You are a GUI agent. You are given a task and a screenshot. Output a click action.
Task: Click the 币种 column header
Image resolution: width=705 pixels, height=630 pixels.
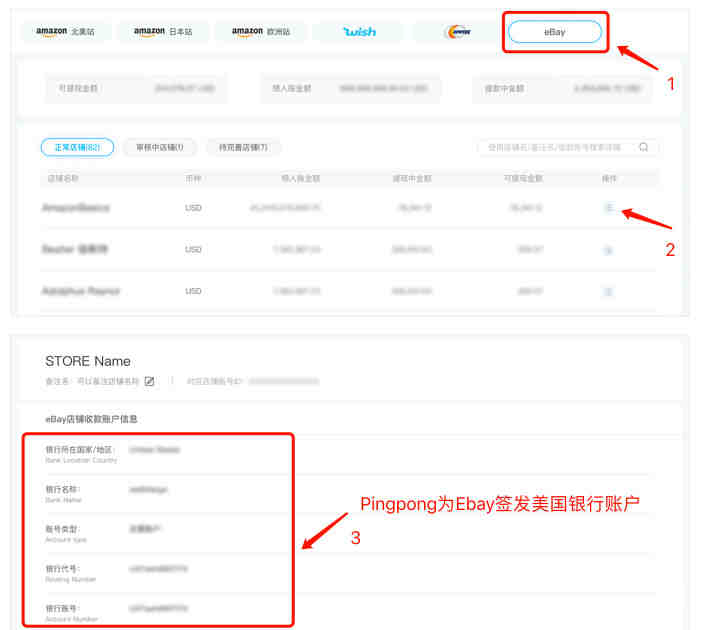[x=193, y=179]
